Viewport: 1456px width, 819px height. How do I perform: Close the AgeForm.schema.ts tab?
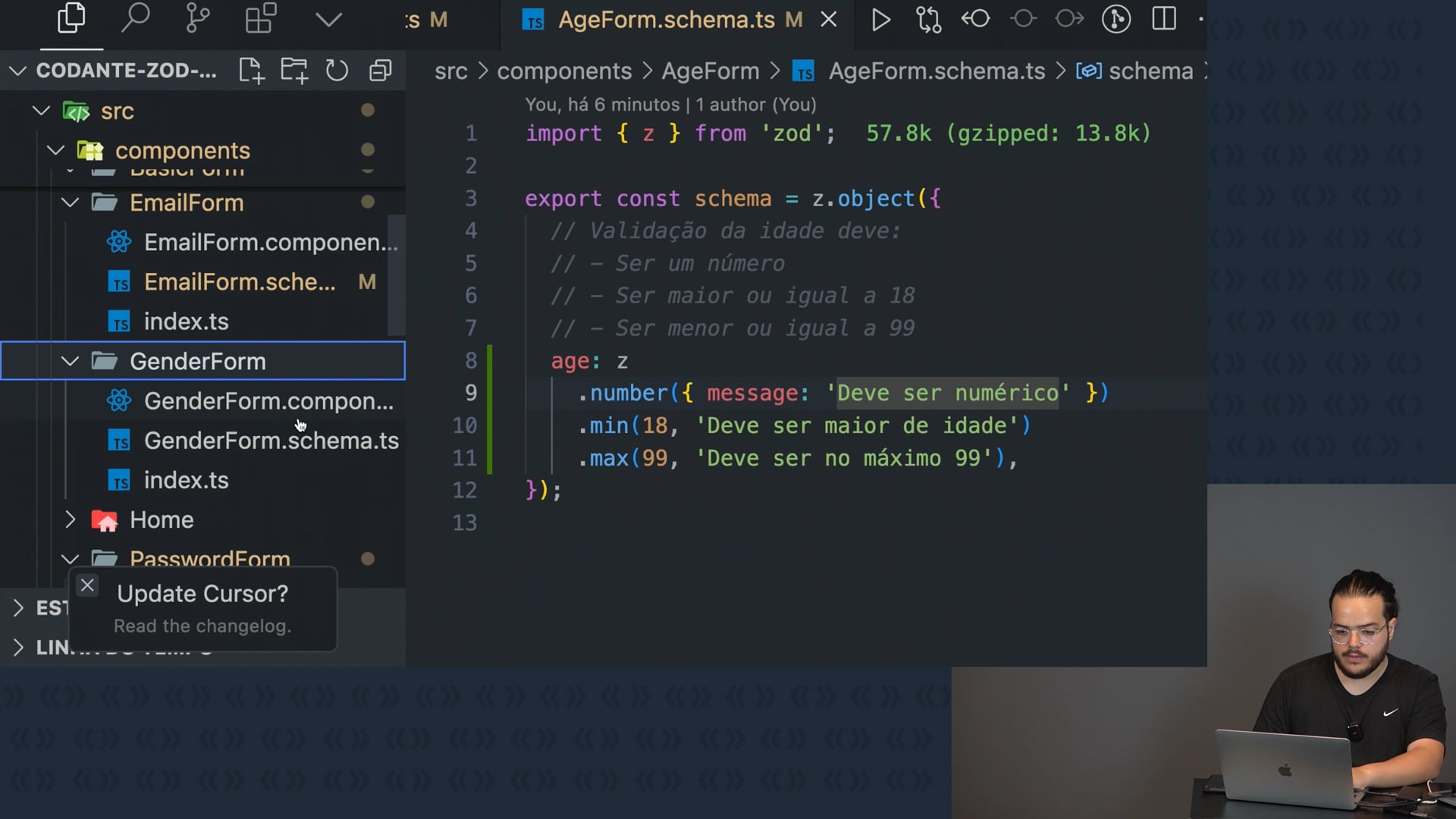tap(829, 20)
